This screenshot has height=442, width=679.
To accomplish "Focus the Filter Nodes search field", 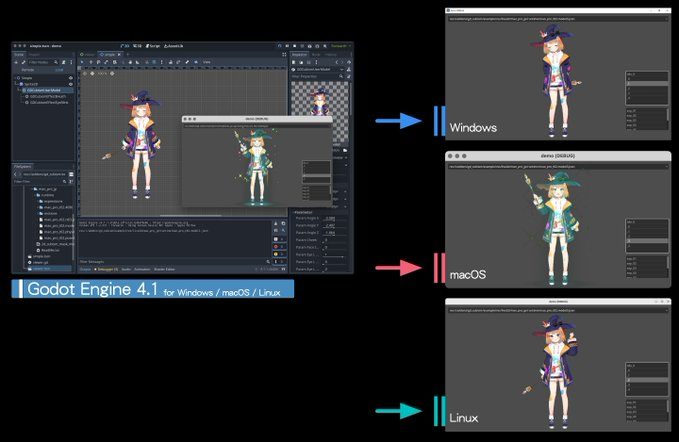I will coord(44,62).
